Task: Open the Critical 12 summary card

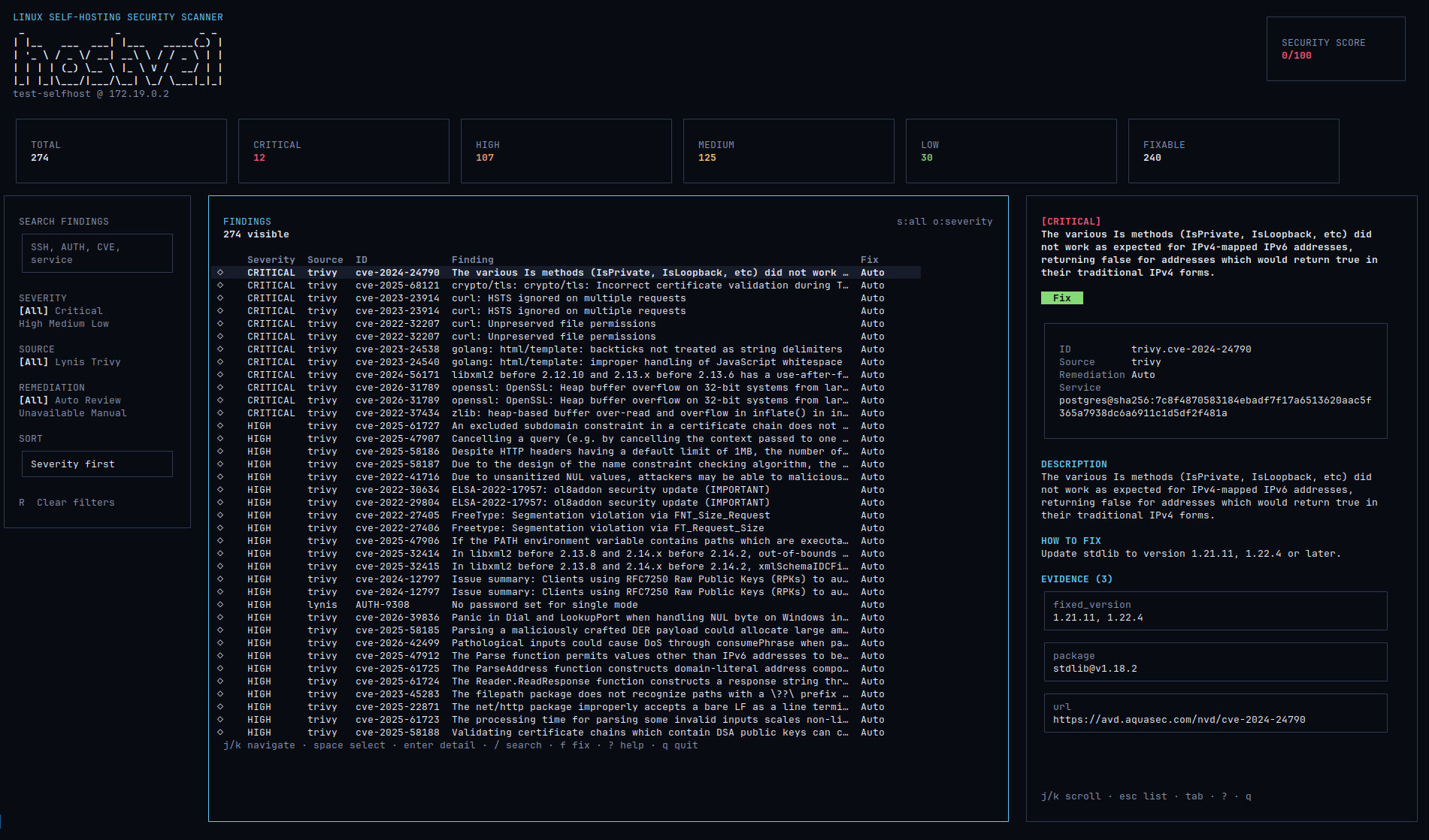Action: (344, 151)
